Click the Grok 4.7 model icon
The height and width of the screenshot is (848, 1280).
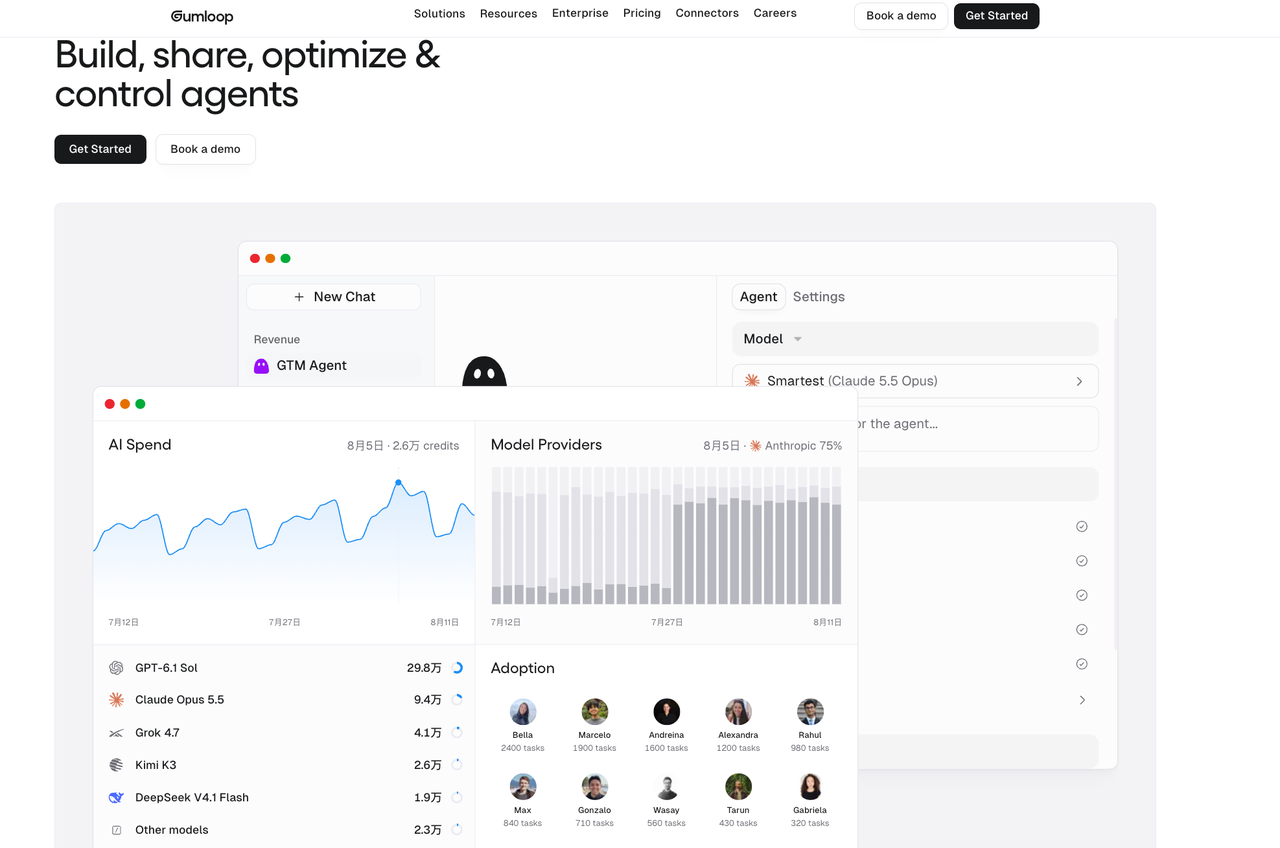coord(116,733)
